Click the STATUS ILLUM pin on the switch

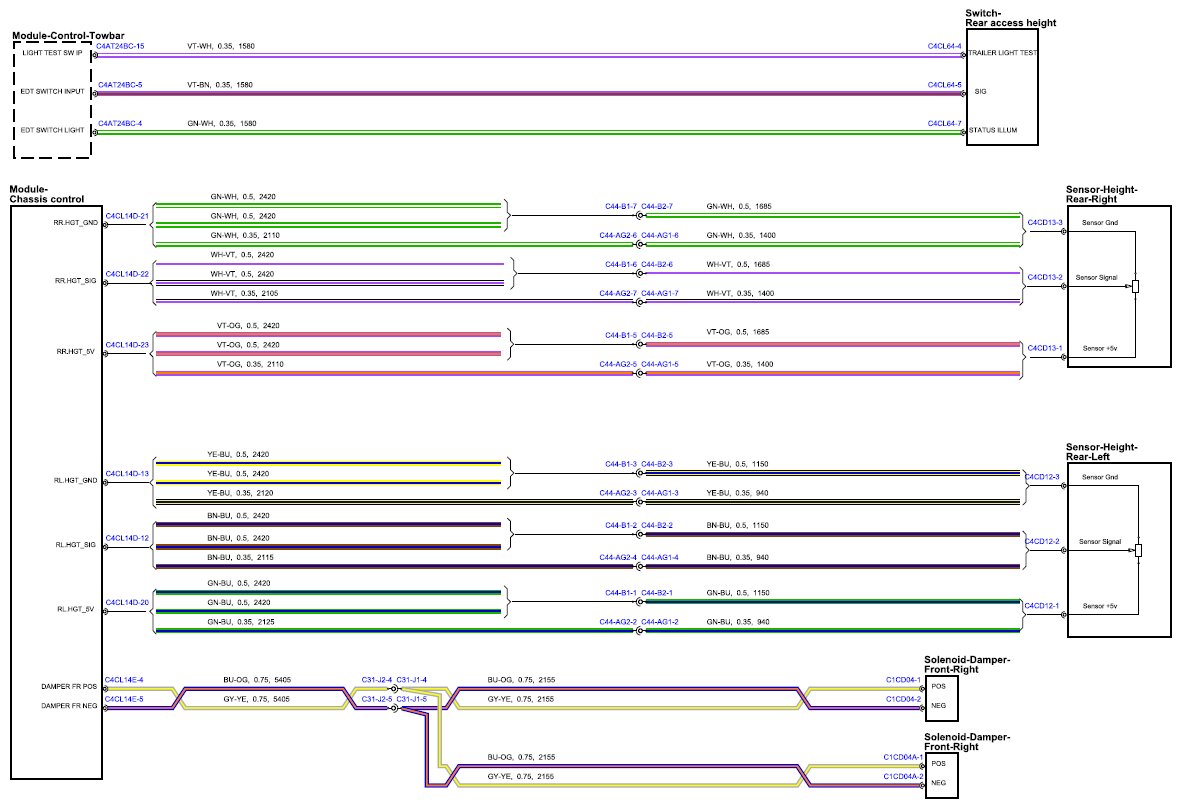click(993, 130)
